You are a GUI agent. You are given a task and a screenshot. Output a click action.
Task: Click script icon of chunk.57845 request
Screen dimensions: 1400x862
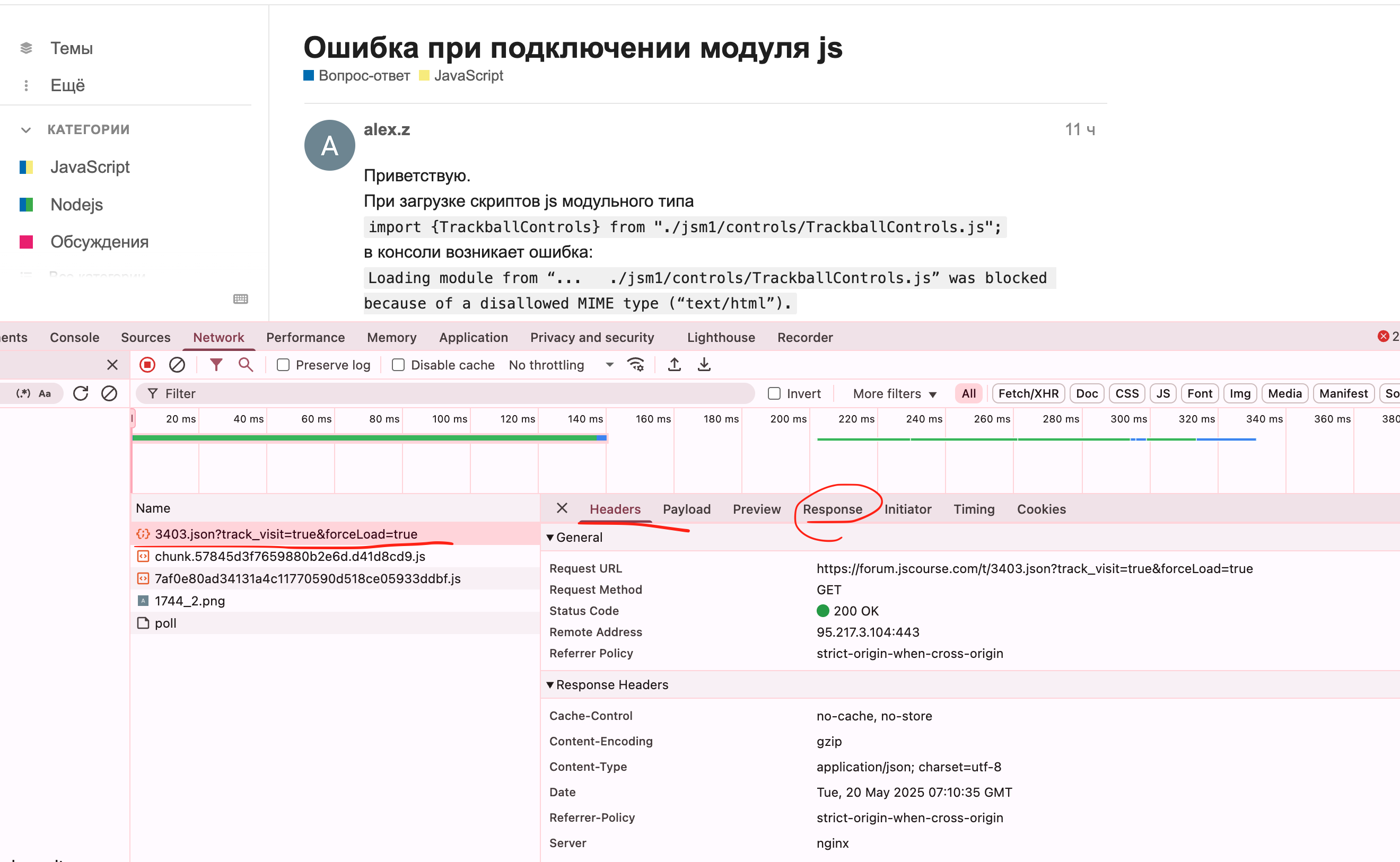click(x=143, y=556)
